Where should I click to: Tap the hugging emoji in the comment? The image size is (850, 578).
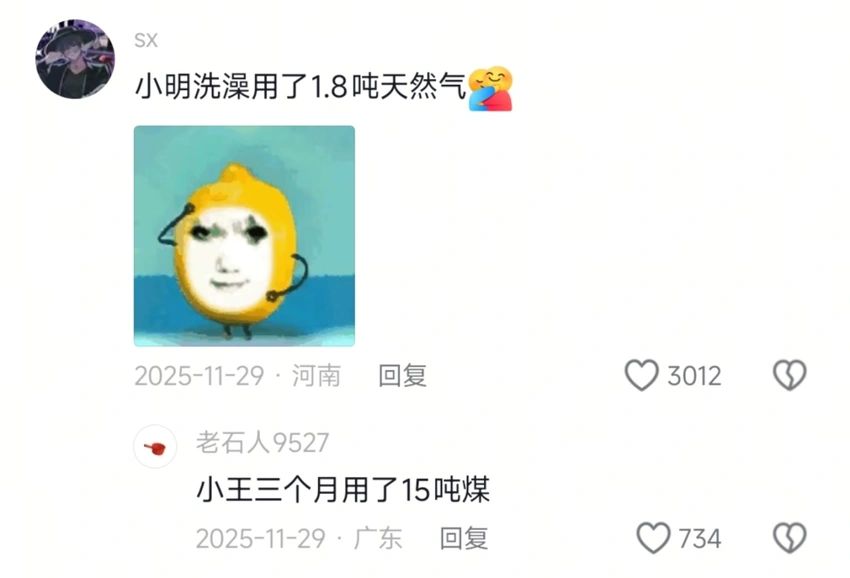490,88
